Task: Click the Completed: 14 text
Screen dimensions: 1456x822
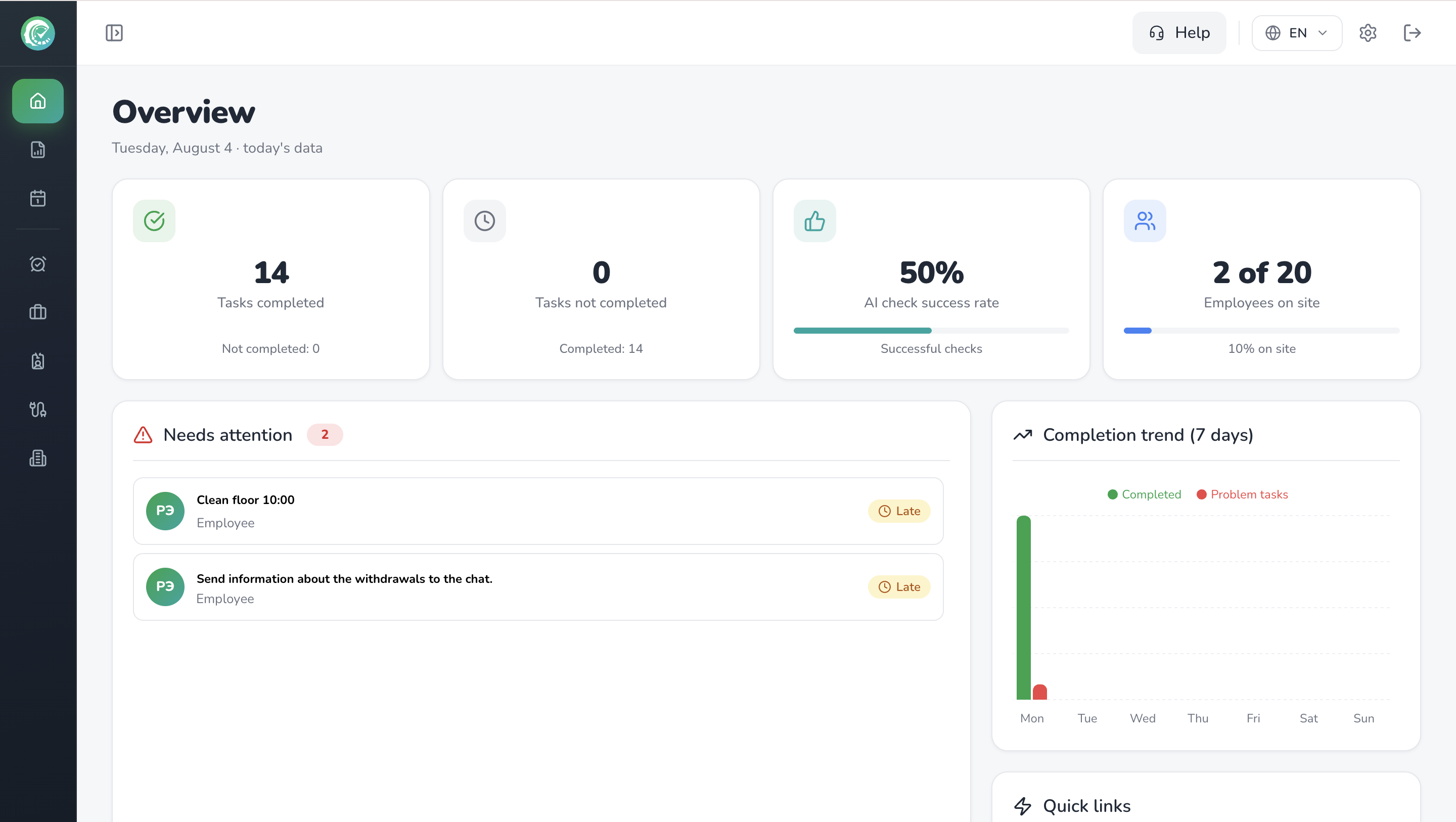Action: click(601, 349)
